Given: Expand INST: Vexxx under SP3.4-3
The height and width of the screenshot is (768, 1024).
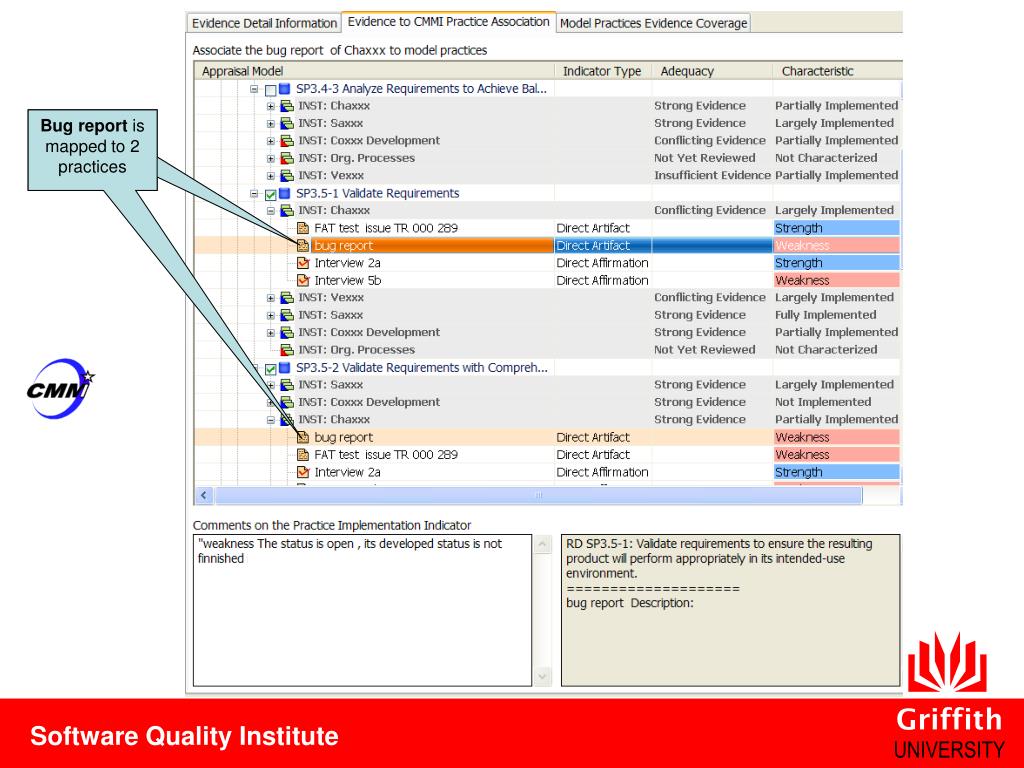Looking at the screenshot, I should pyautogui.click(x=270, y=176).
